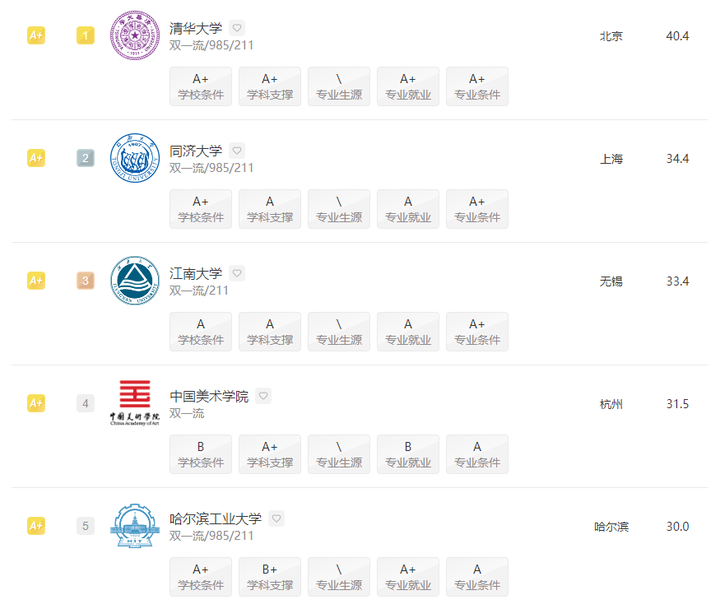Click the Harbin Institute of Technology logo
720x609 pixels.
[x=134, y=526]
